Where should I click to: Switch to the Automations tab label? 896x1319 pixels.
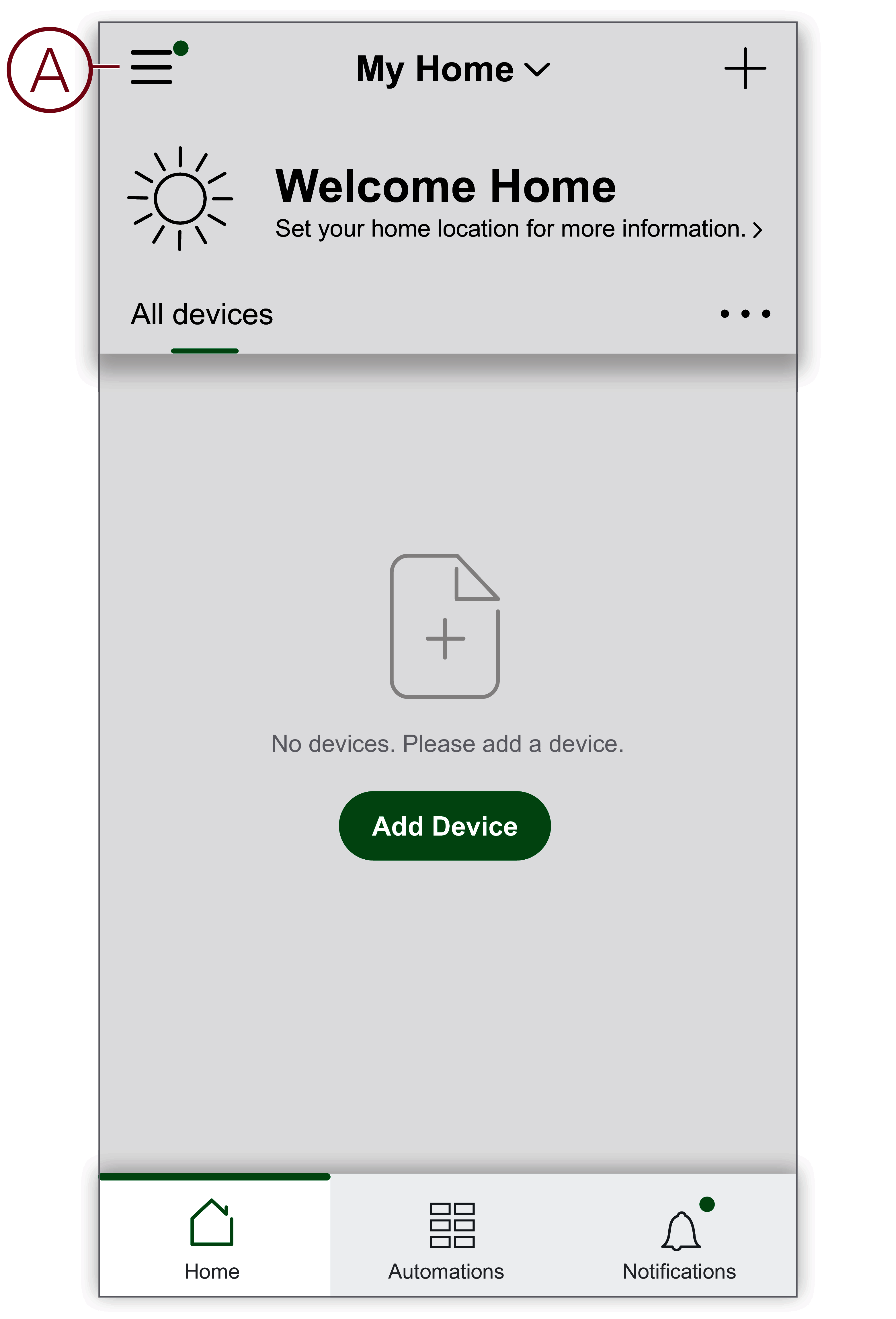coord(446,1271)
